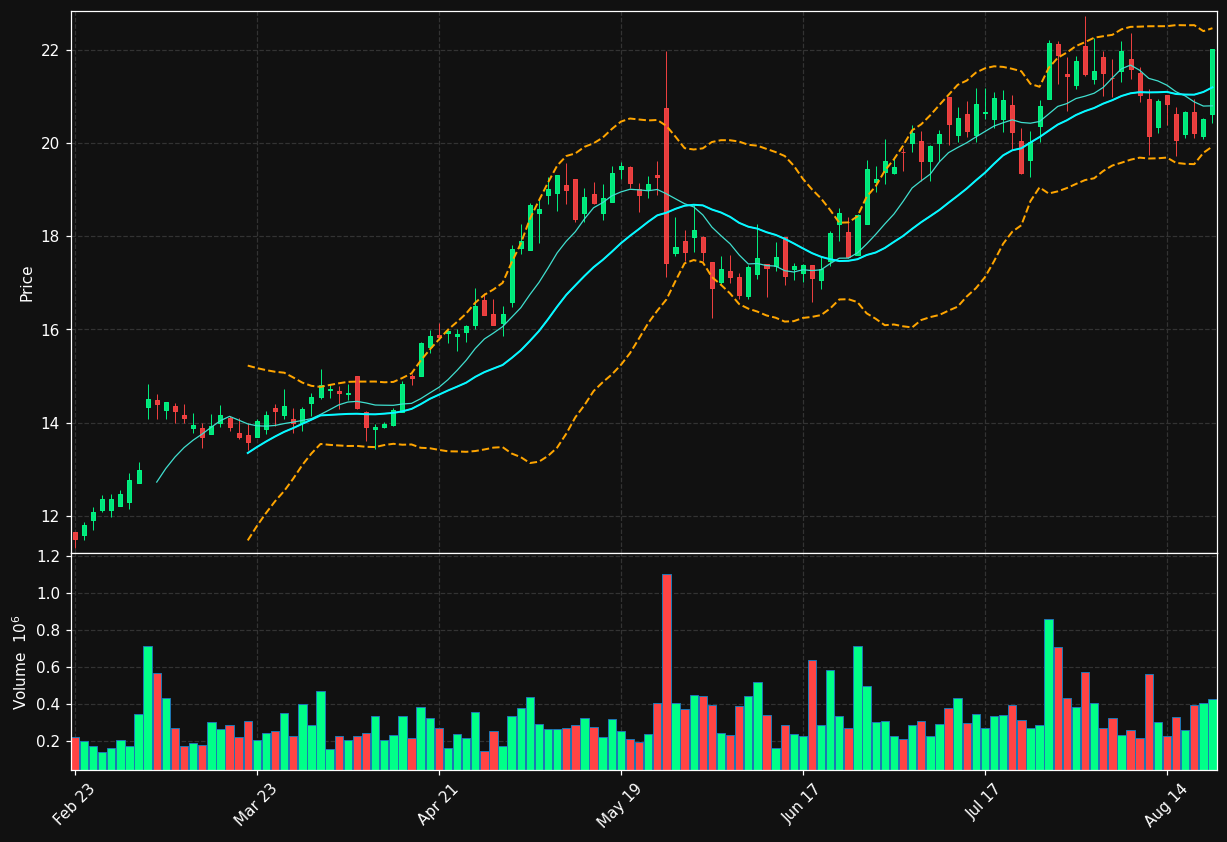Click the Volume axis title
The height and width of the screenshot is (842, 1227).
tap(21, 662)
